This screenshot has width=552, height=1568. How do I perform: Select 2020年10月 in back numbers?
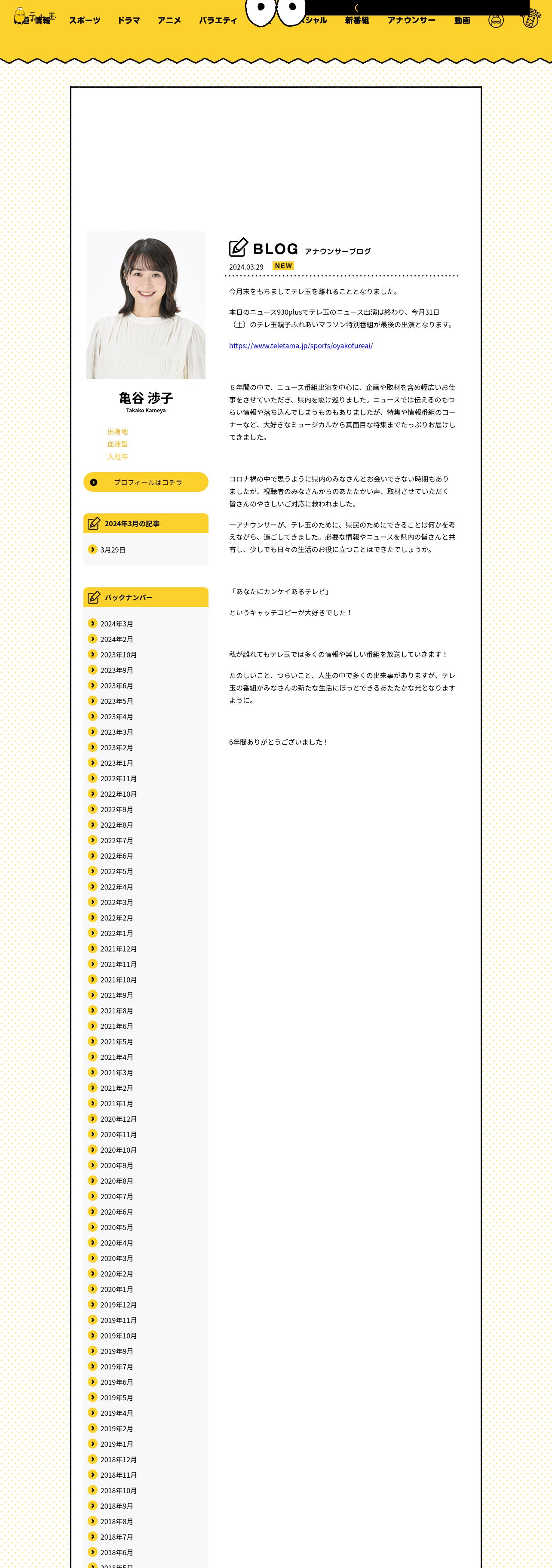pos(119,1150)
